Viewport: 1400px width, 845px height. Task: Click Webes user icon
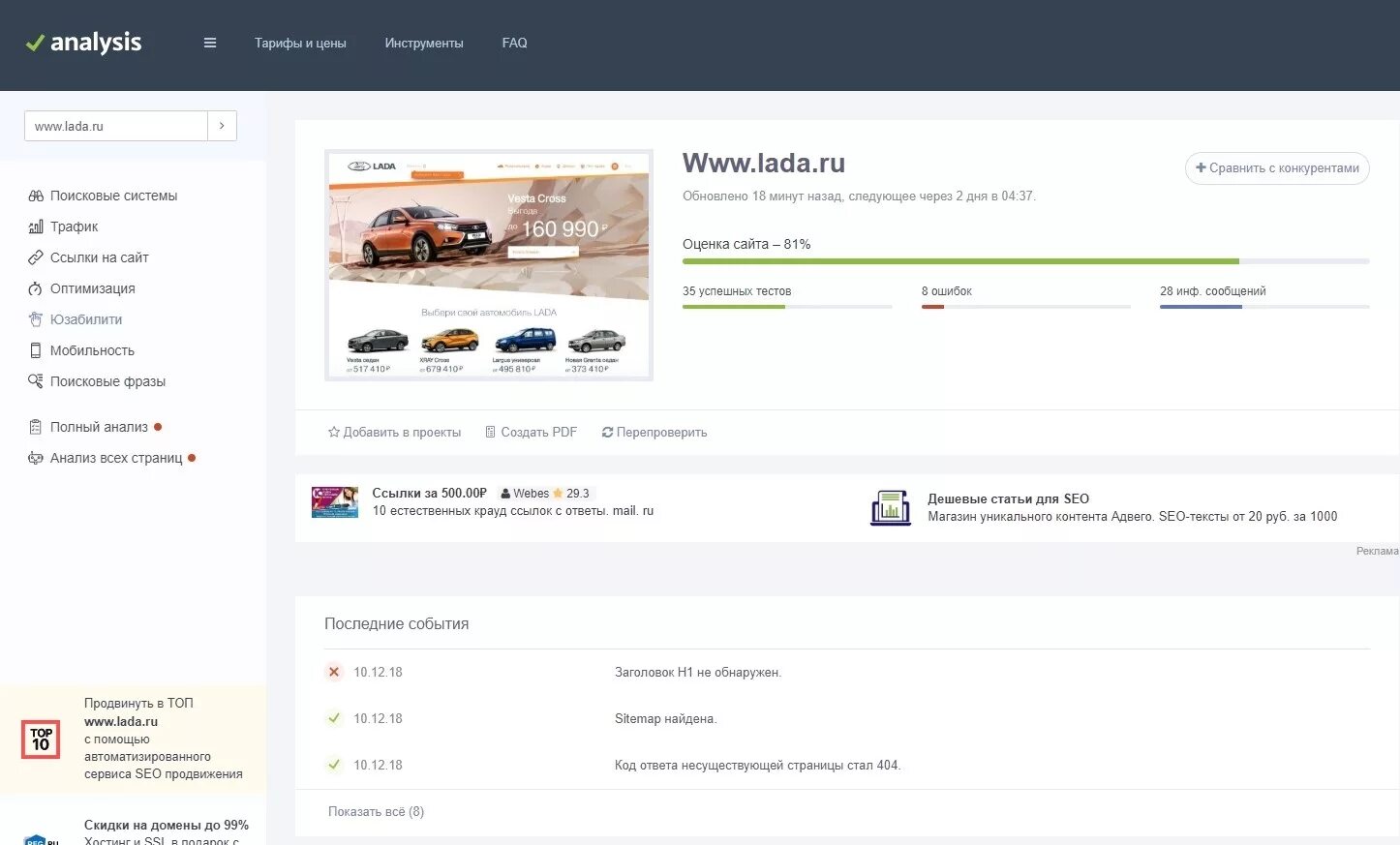coord(505,494)
